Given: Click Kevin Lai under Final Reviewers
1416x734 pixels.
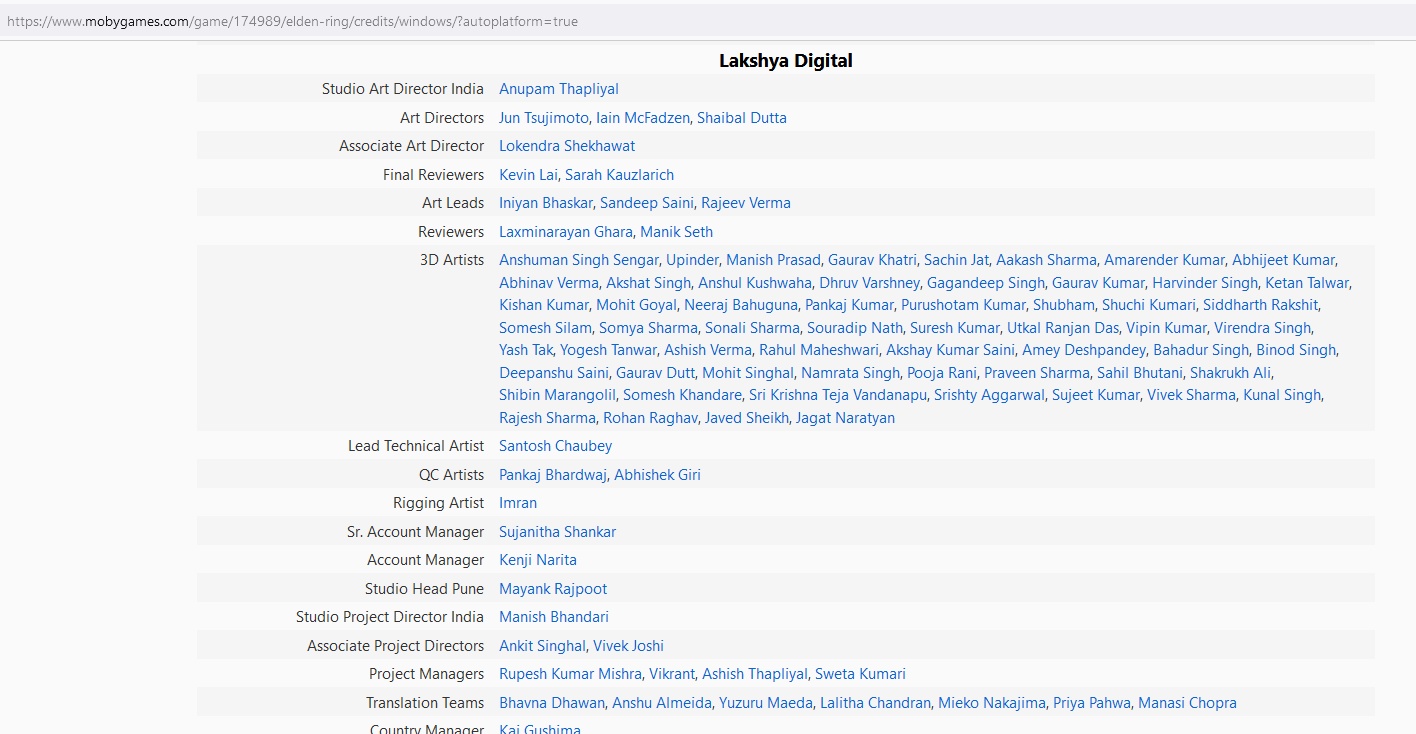Looking at the screenshot, I should point(528,175).
